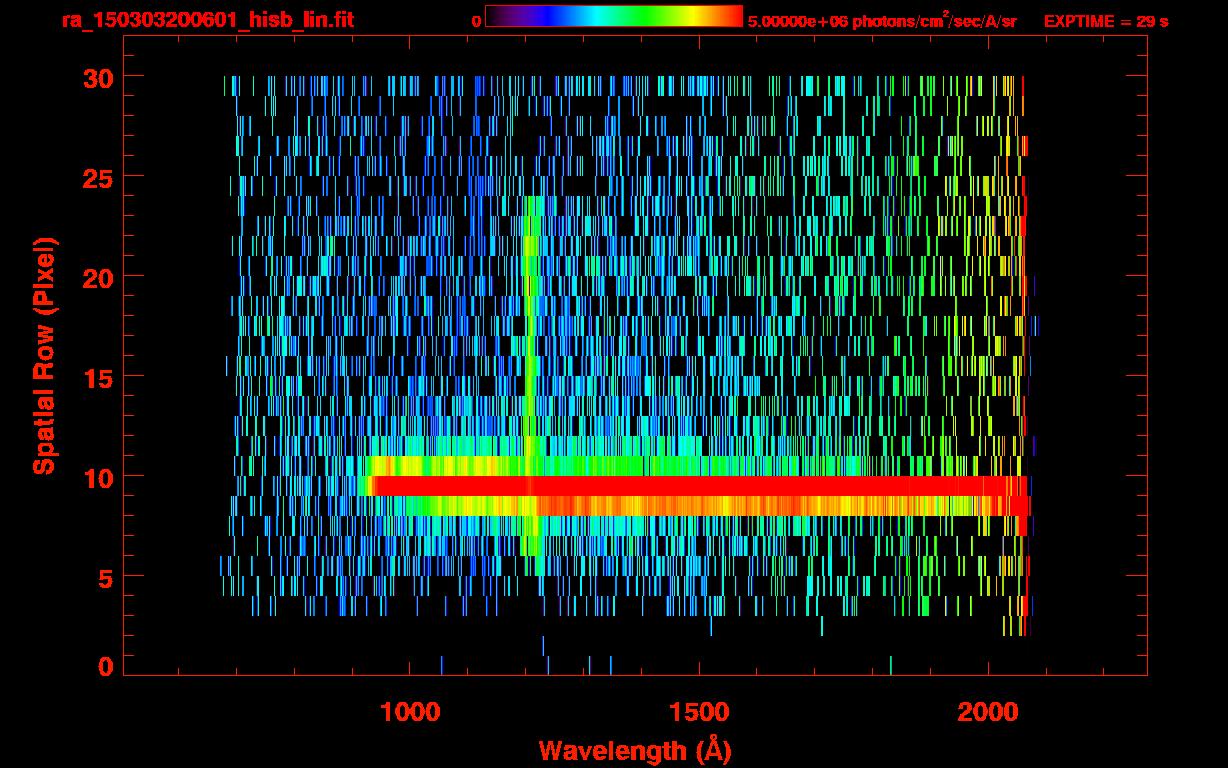
Task: Click the vertical green emission line near 1216 Å
Action: (x=531, y=385)
